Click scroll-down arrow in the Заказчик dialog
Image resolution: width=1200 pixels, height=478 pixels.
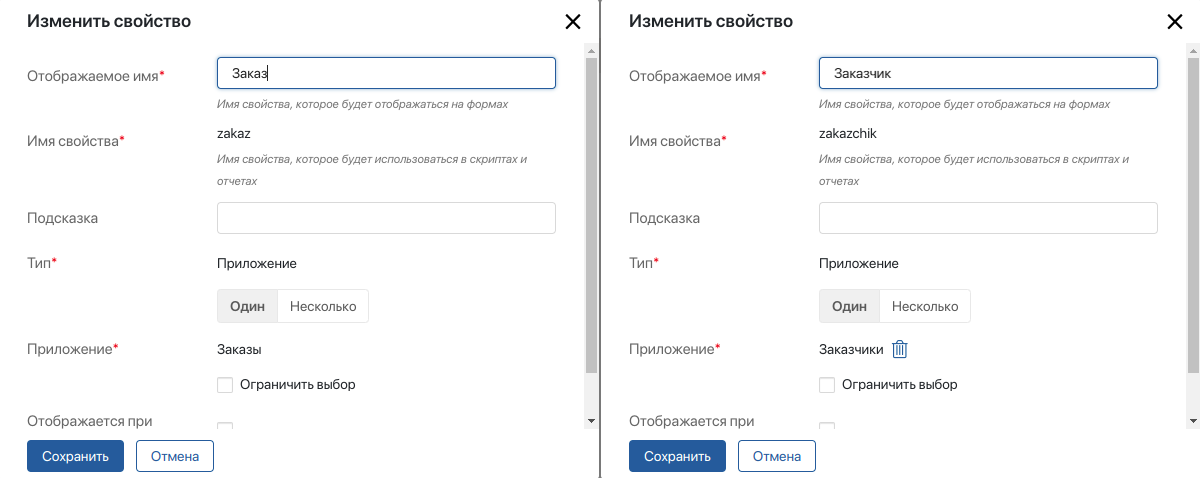[x=1193, y=420]
